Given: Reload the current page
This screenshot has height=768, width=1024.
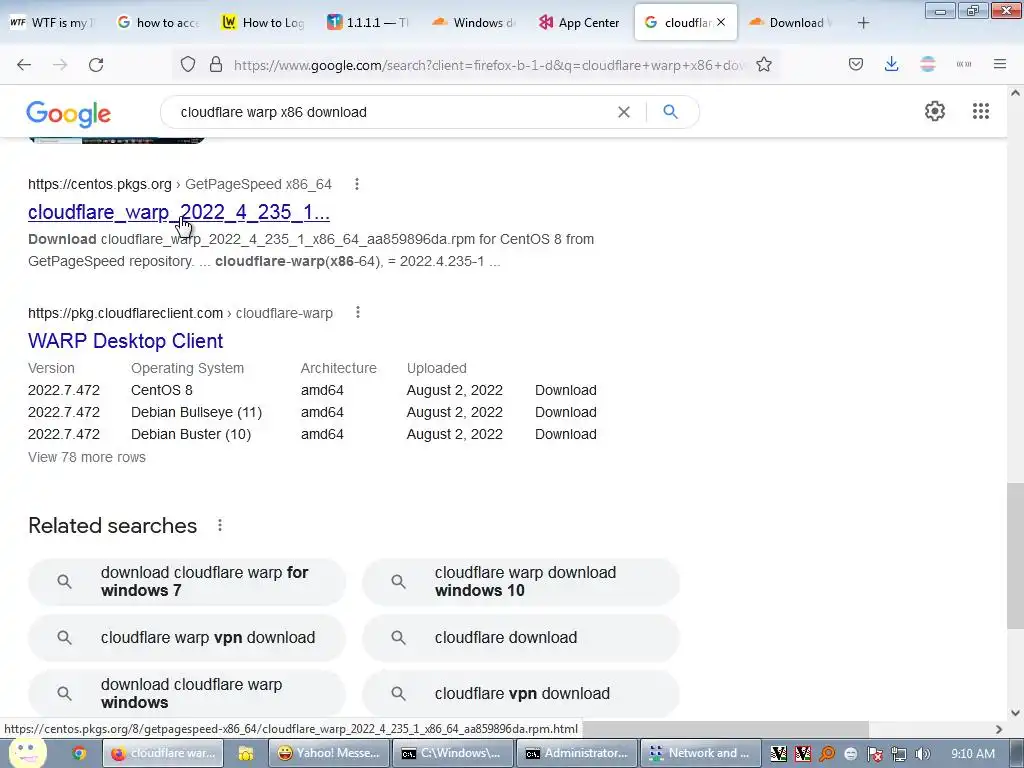Looking at the screenshot, I should [x=96, y=65].
